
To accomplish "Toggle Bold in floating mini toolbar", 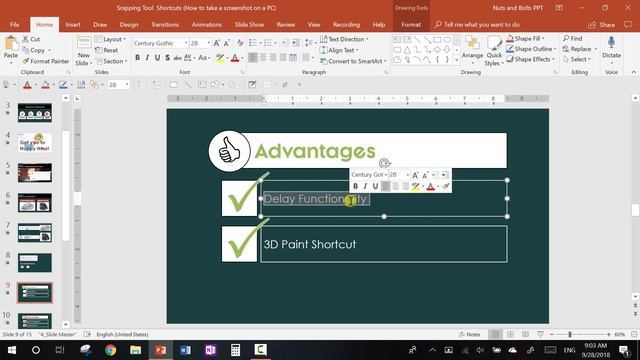I will (x=355, y=187).
